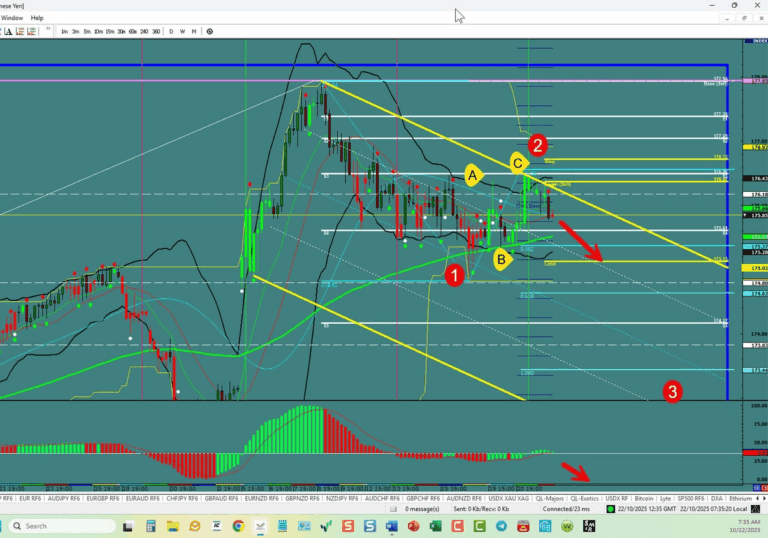Open the Help menu
This screenshot has width=768, height=538.
(x=37, y=18)
